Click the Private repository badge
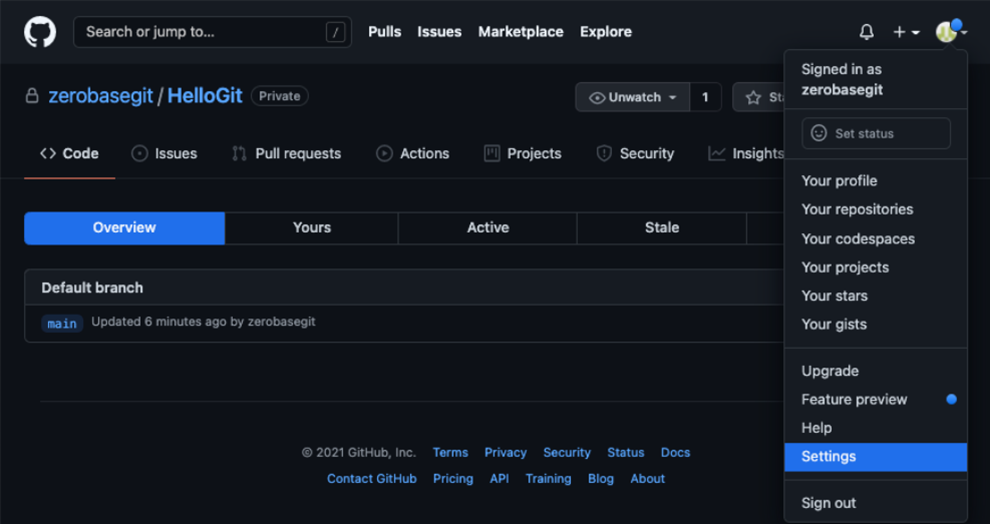Screen dimensions: 990x524 (x=280, y=96)
